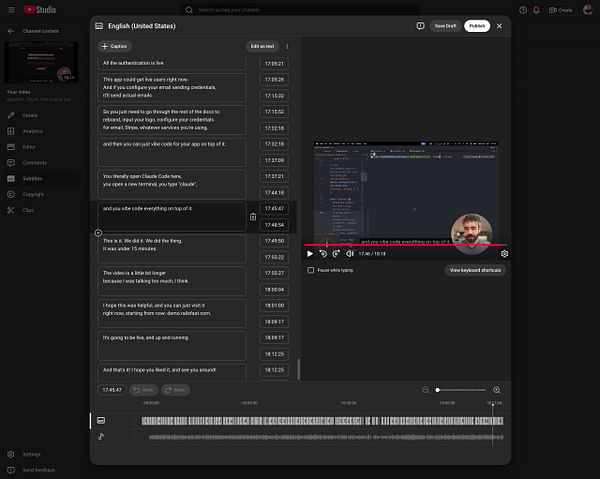Open Comments in the sidebar
Screen dimensions: 600x479
[34, 163]
